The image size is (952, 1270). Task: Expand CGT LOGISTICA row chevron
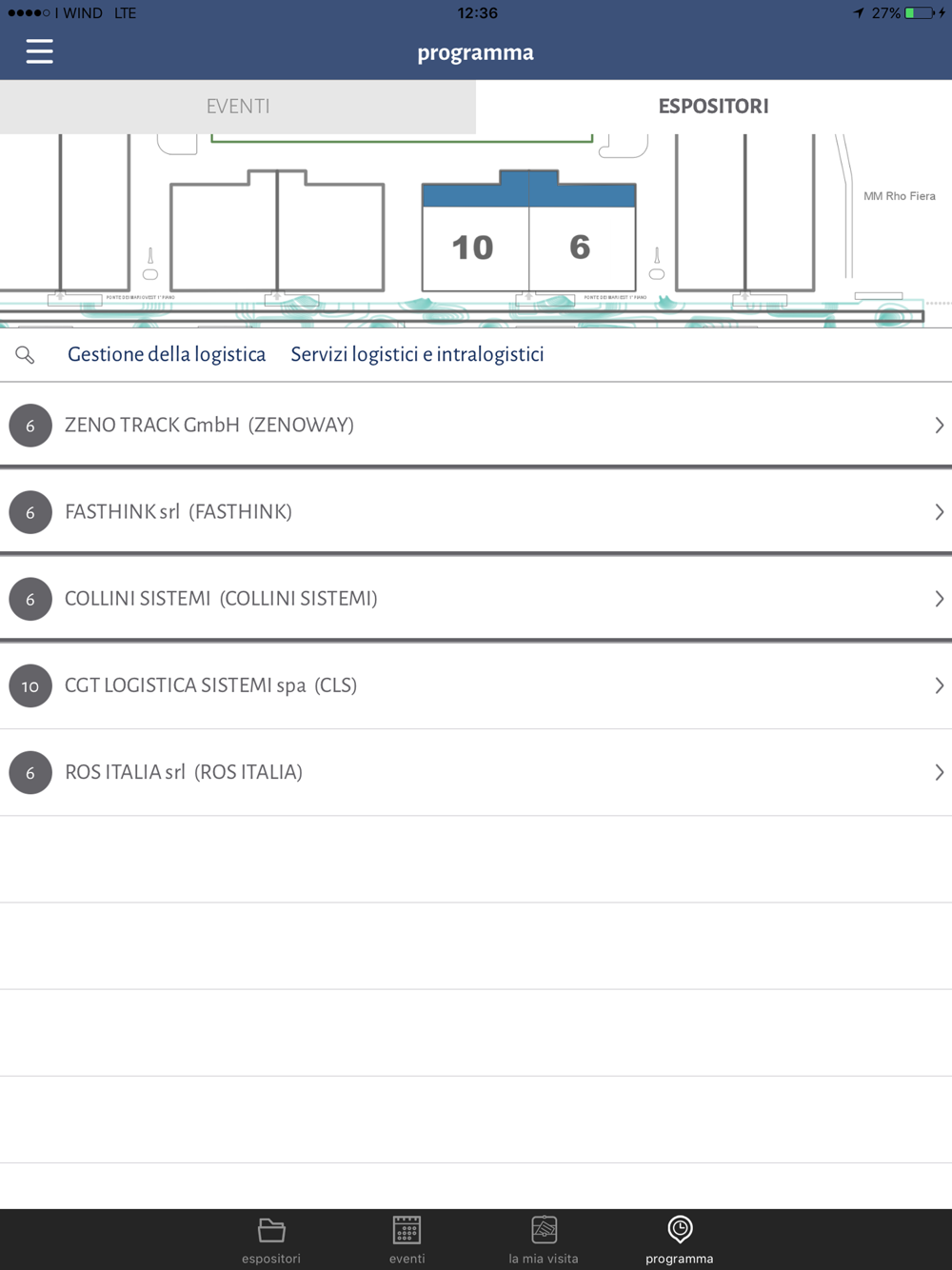pyautogui.click(x=939, y=685)
